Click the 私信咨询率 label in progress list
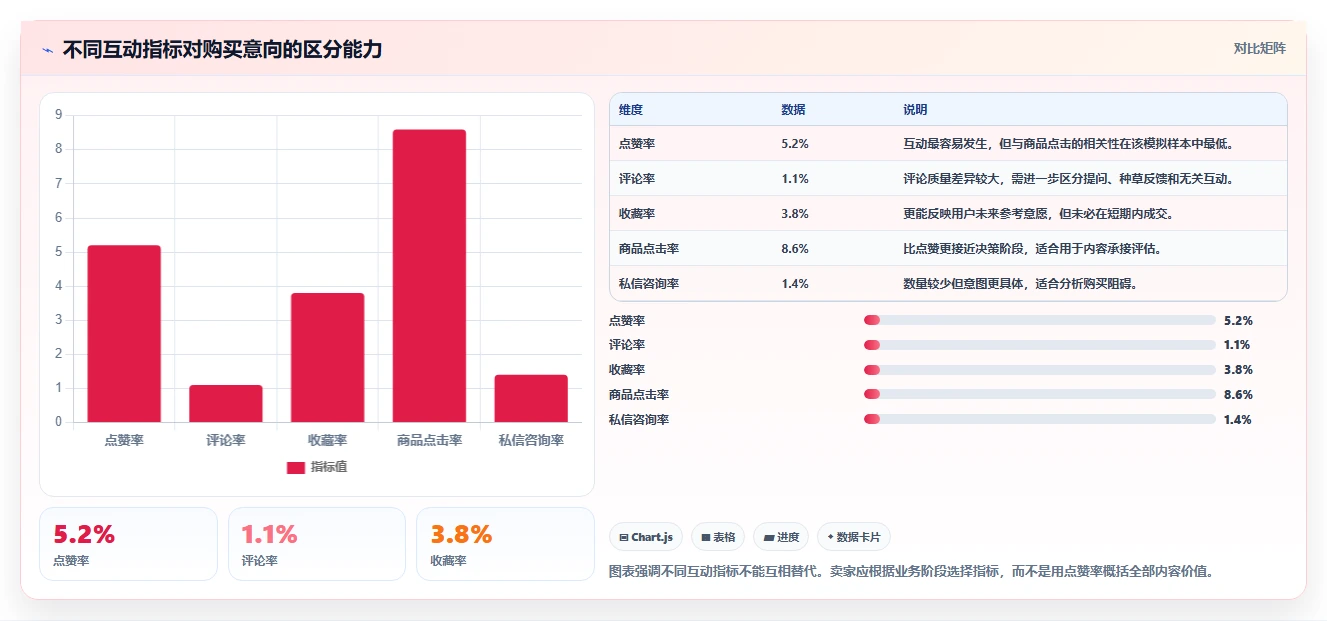 point(639,420)
